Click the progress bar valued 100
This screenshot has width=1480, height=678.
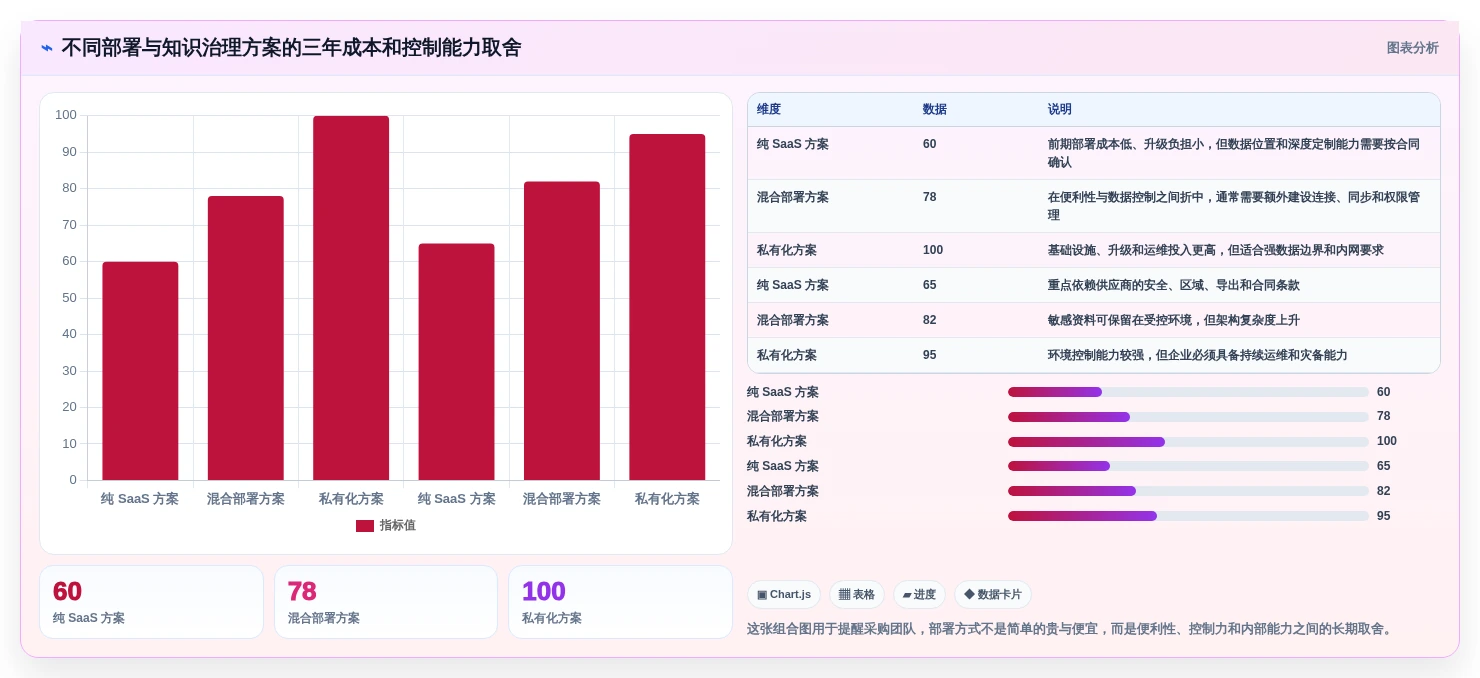point(1188,442)
